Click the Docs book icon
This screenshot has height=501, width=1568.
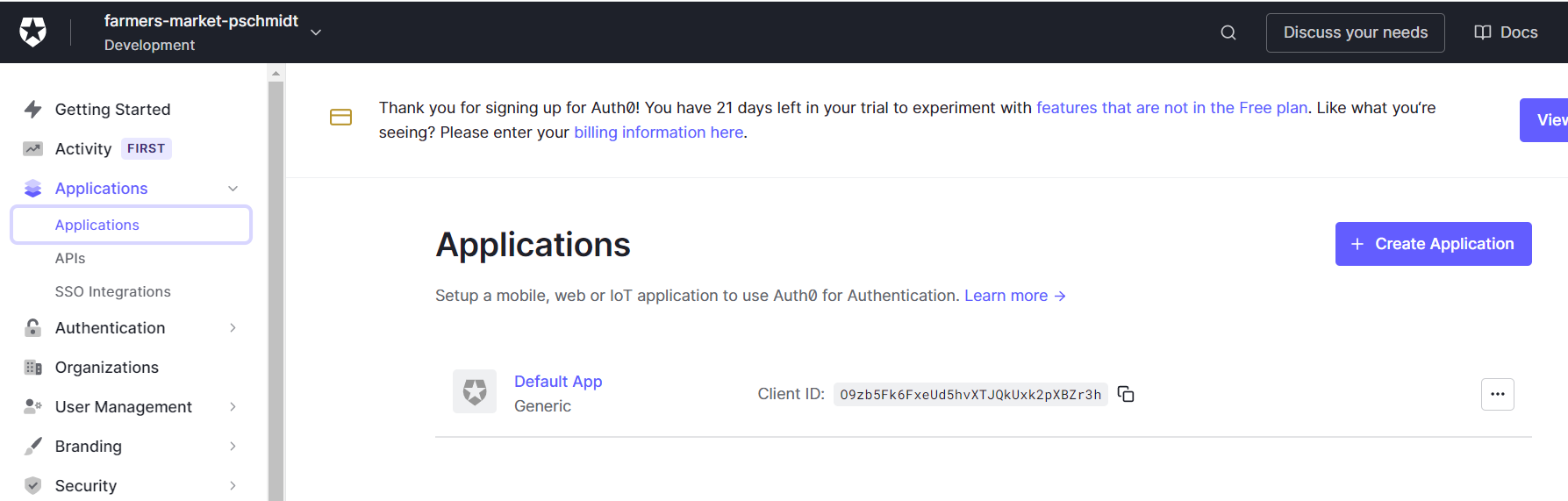tap(1483, 32)
